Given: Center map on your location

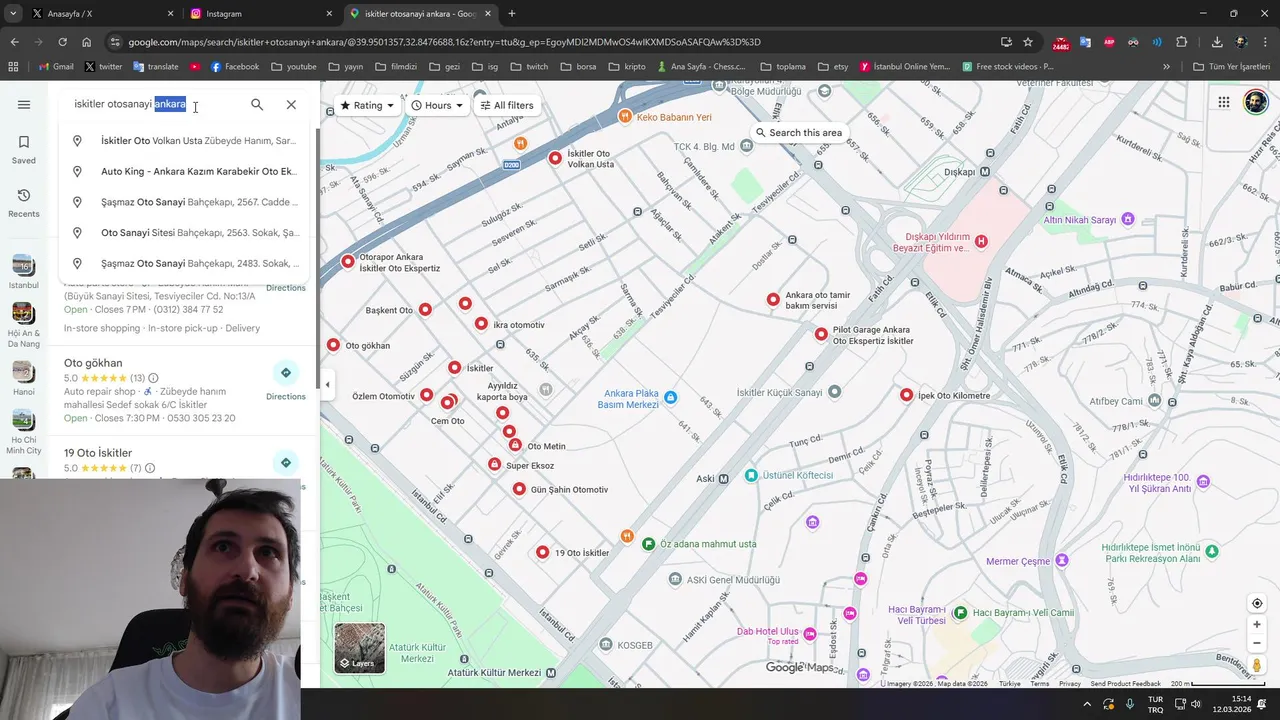Looking at the screenshot, I should pyautogui.click(x=1257, y=603).
